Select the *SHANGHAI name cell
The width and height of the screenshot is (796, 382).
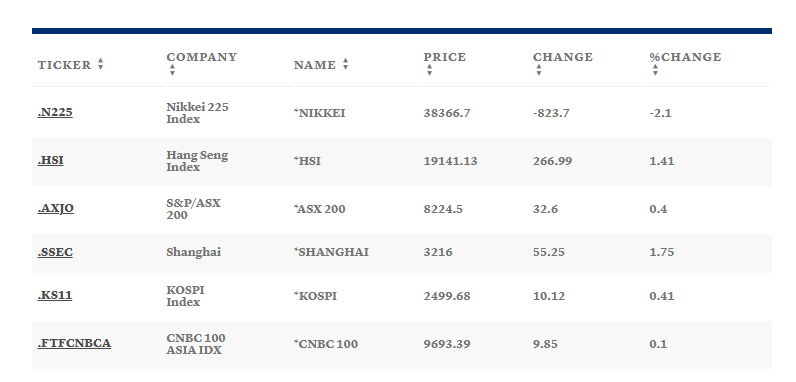coord(331,252)
